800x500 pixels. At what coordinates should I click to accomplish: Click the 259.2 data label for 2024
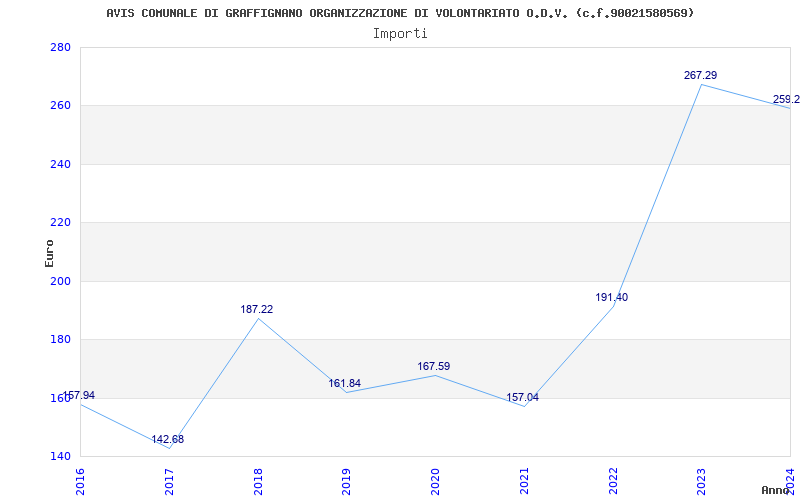pyautogui.click(x=786, y=99)
